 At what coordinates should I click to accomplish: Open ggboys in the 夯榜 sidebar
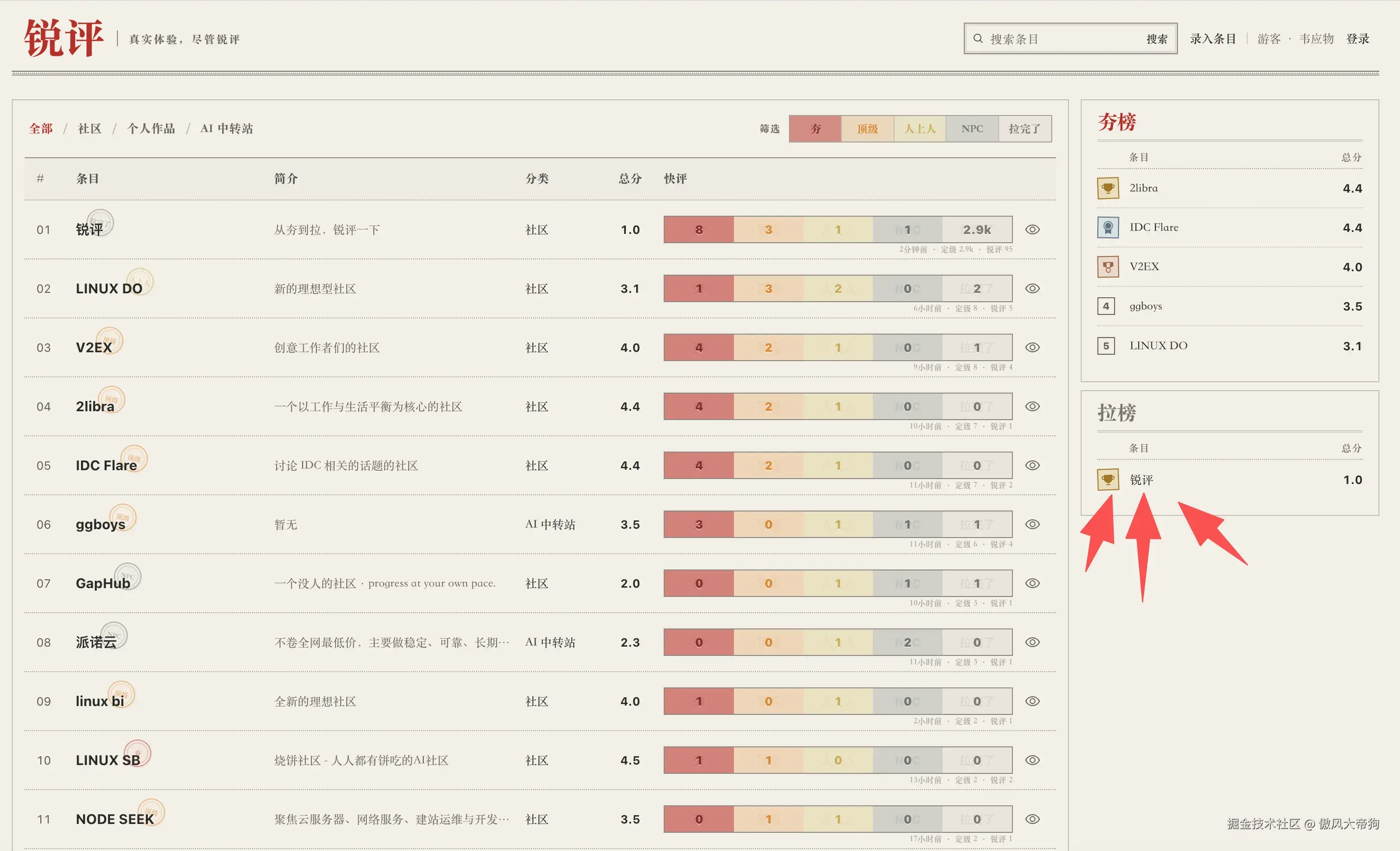tap(1146, 307)
